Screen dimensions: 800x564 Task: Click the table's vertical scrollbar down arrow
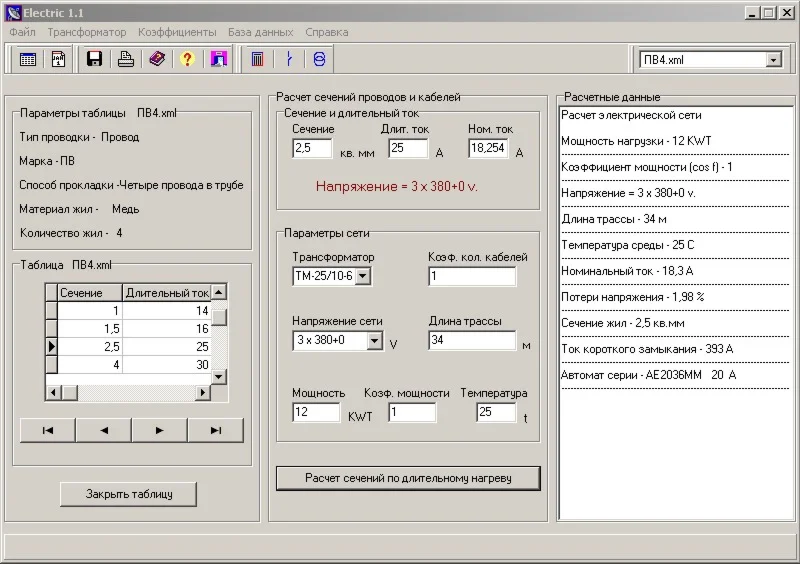click(218, 377)
